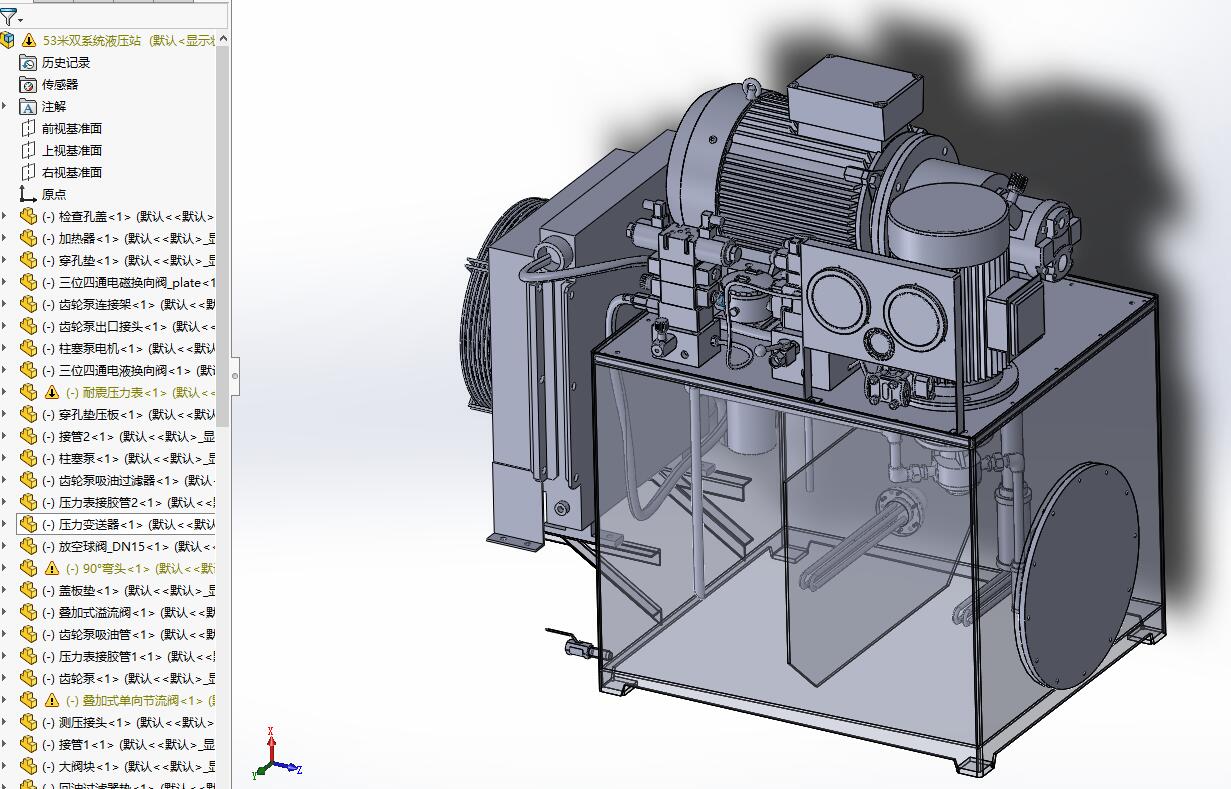Expand the 测压接头<1> component node

(x=5, y=722)
